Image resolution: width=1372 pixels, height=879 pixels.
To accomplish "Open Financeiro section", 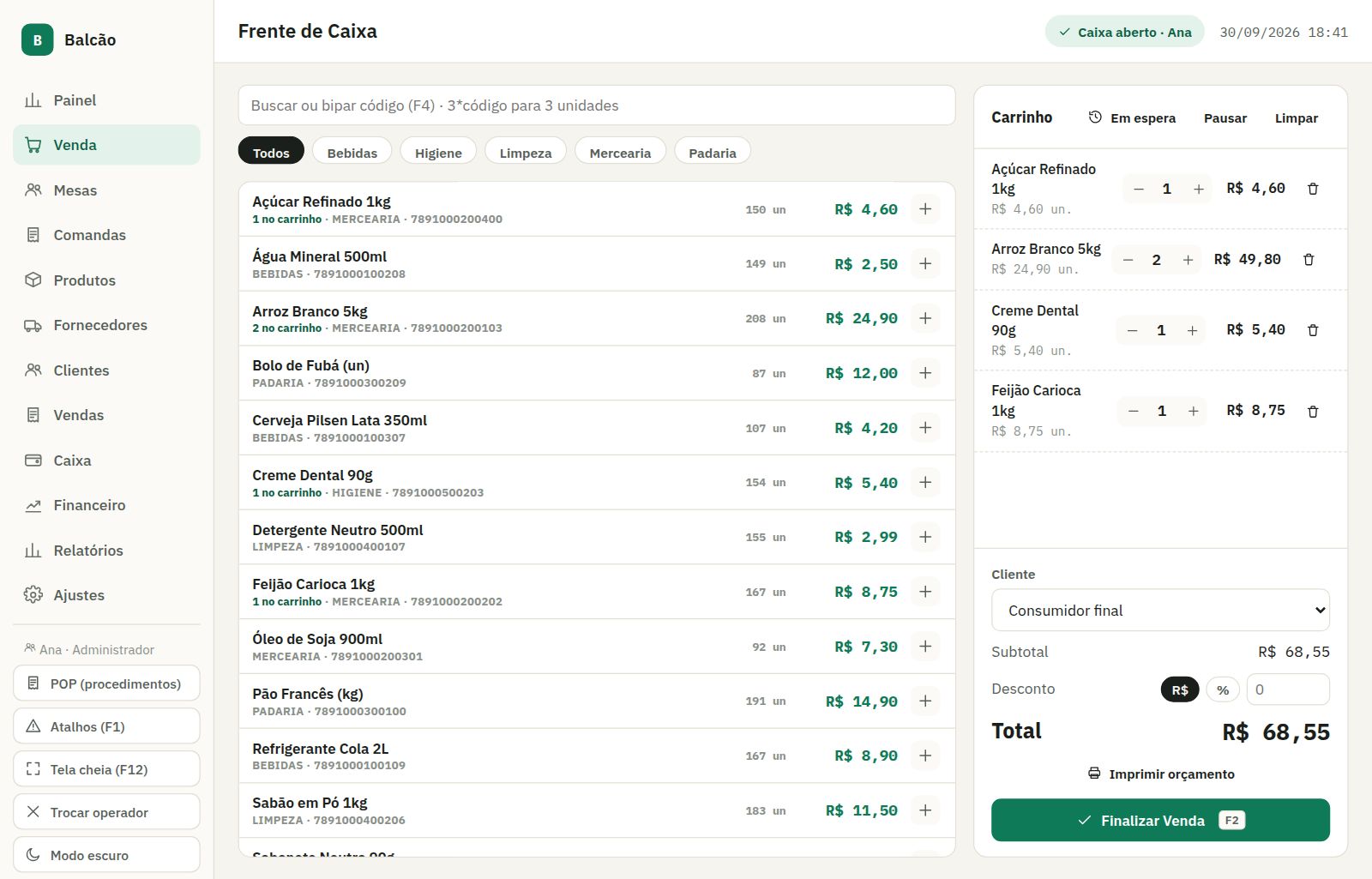I will (106, 505).
